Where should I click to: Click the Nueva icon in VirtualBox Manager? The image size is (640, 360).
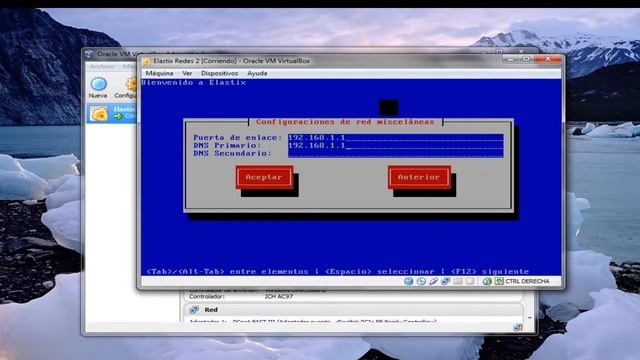(98, 84)
